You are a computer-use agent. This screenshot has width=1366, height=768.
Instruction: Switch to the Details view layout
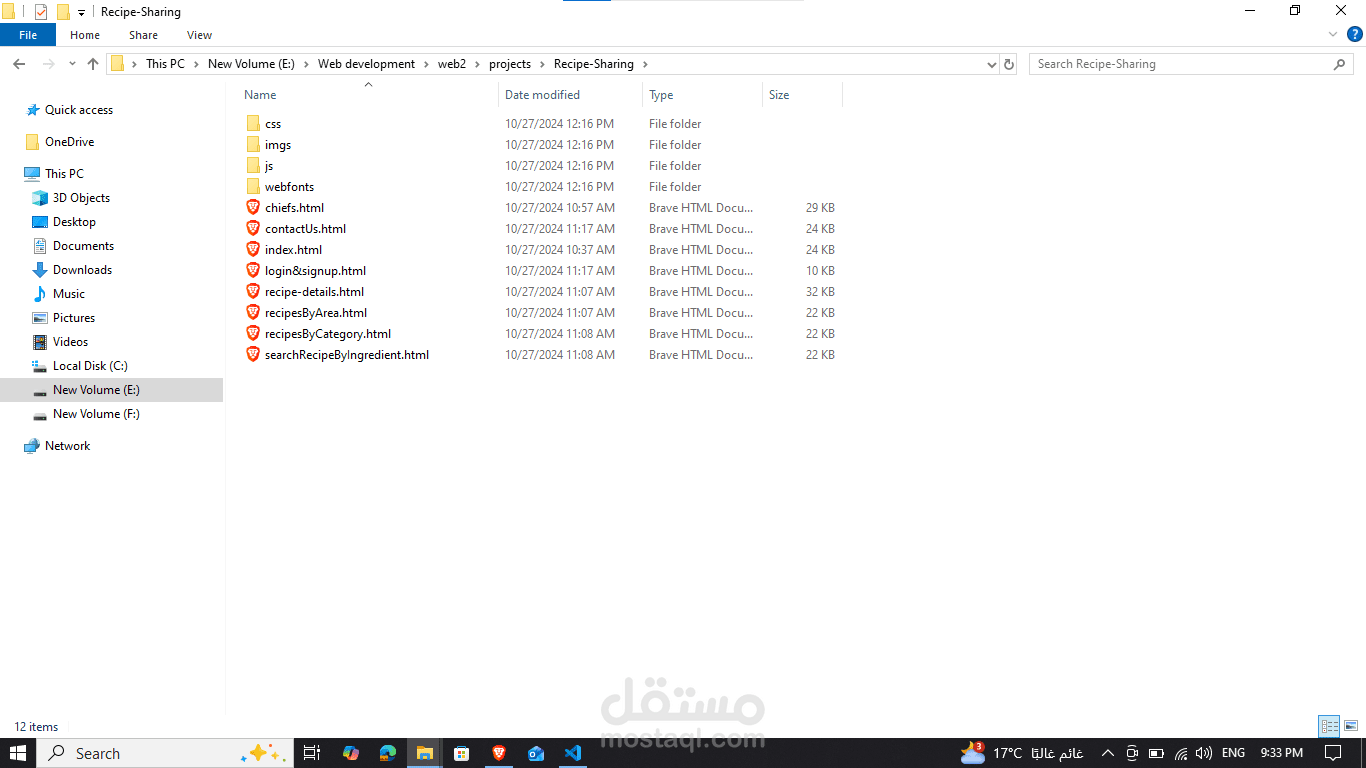pos(1329,727)
